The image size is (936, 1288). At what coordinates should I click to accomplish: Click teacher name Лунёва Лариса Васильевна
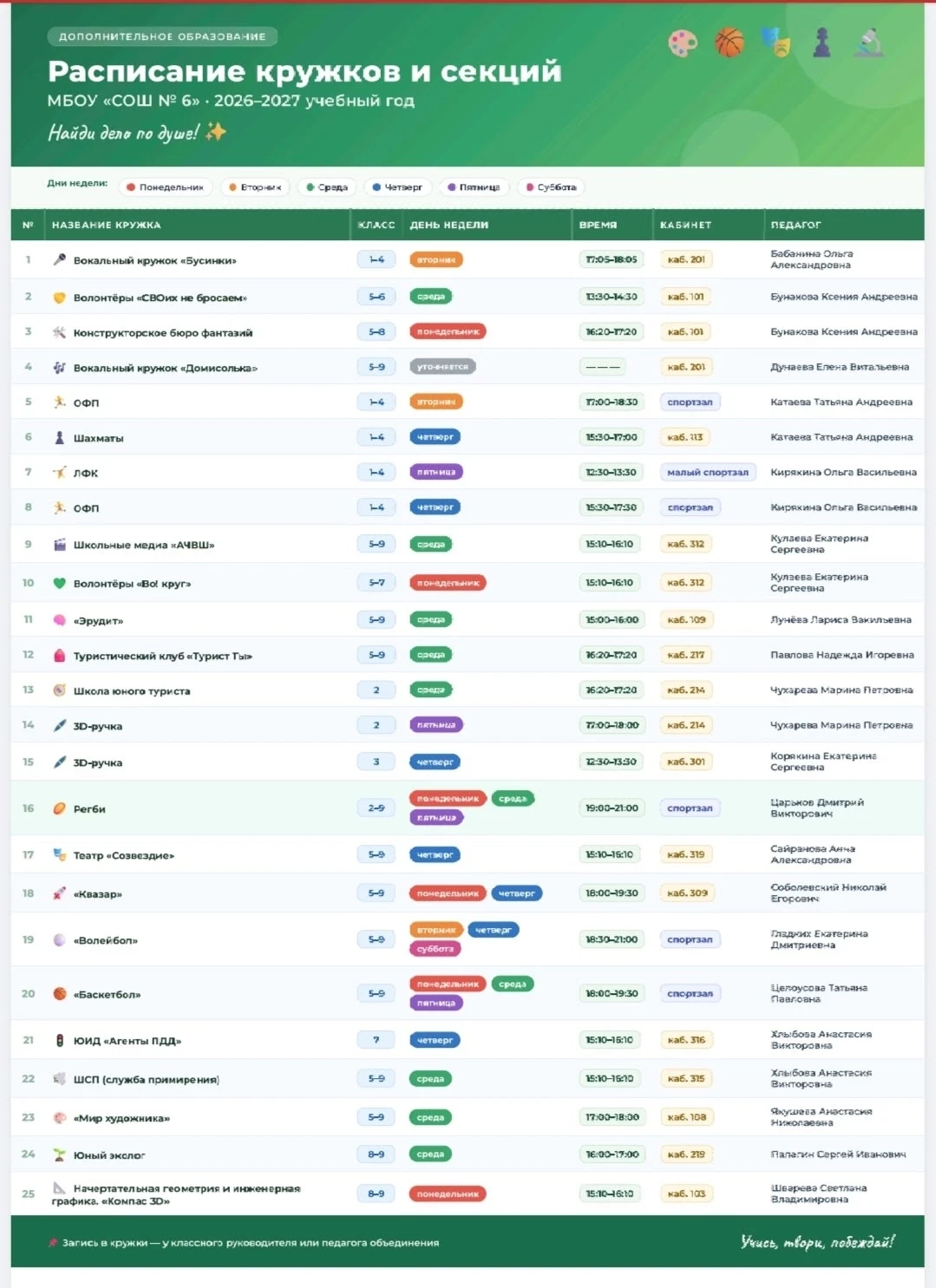click(x=841, y=620)
